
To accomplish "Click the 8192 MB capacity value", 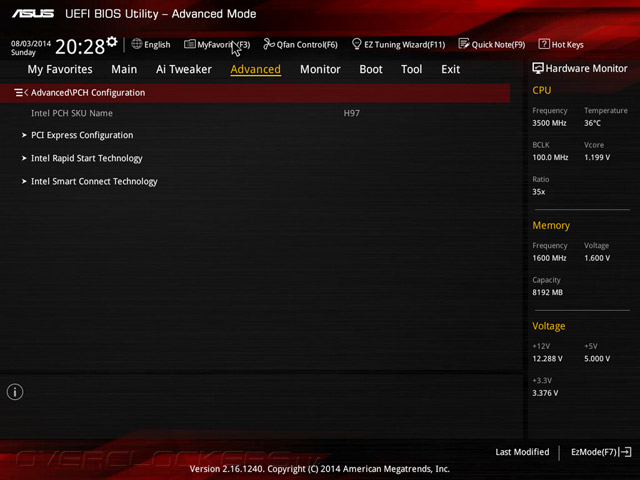I will tap(547, 292).
